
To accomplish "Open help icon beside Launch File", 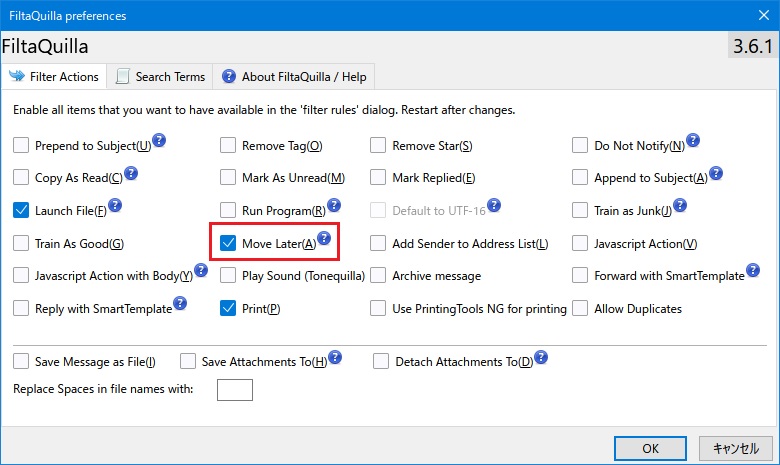I will (114, 205).
